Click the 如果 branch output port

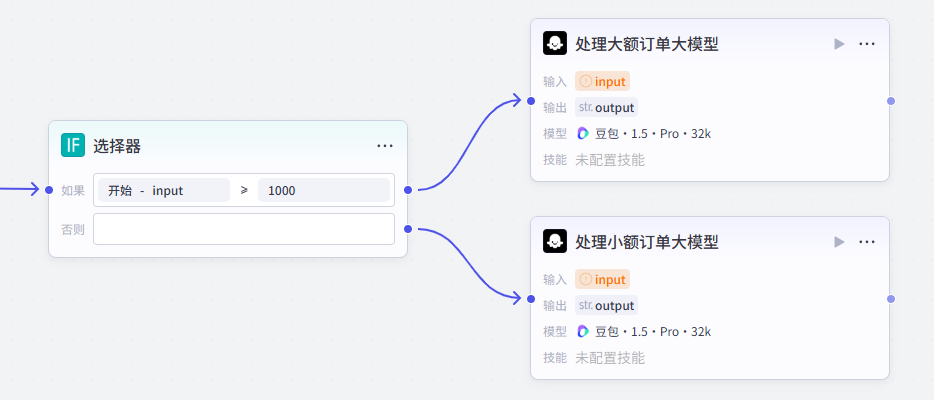point(407,190)
